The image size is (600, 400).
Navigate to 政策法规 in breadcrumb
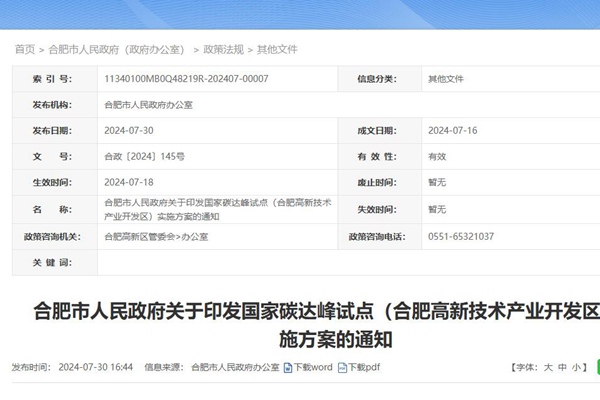[222, 49]
